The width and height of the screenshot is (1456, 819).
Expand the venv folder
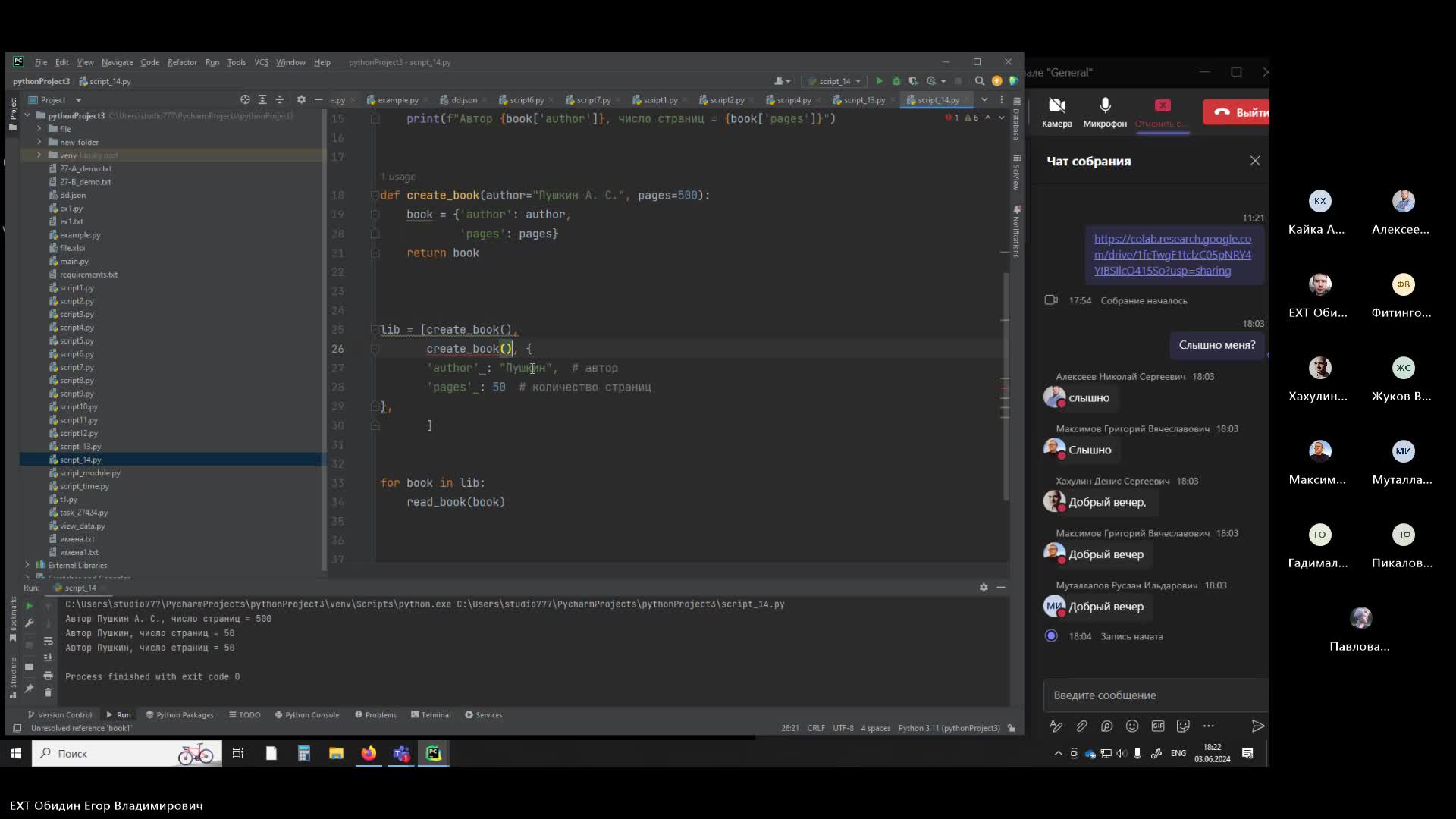(39, 155)
